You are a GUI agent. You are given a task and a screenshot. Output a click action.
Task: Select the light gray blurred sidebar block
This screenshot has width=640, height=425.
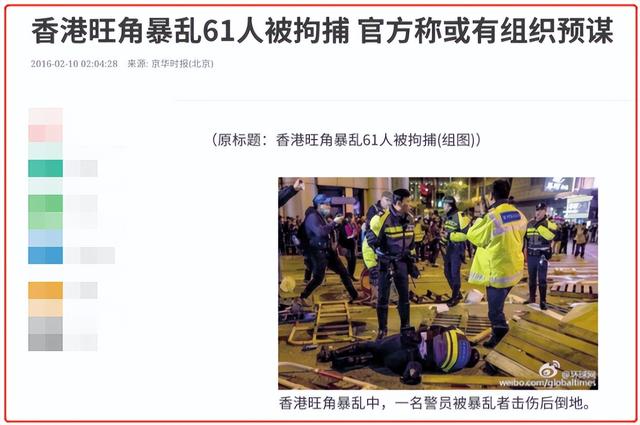tap(45, 325)
